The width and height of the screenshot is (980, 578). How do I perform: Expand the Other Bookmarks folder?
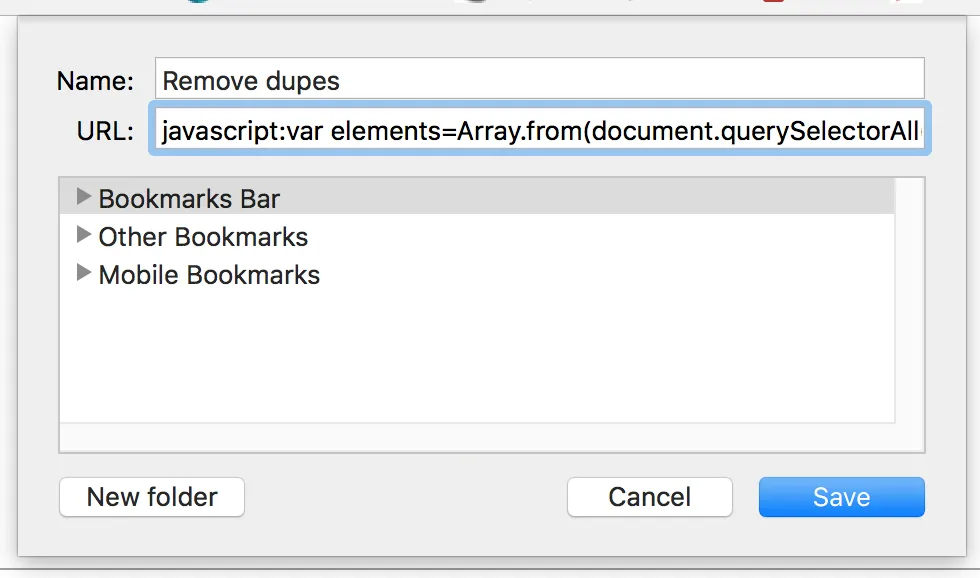click(x=84, y=237)
